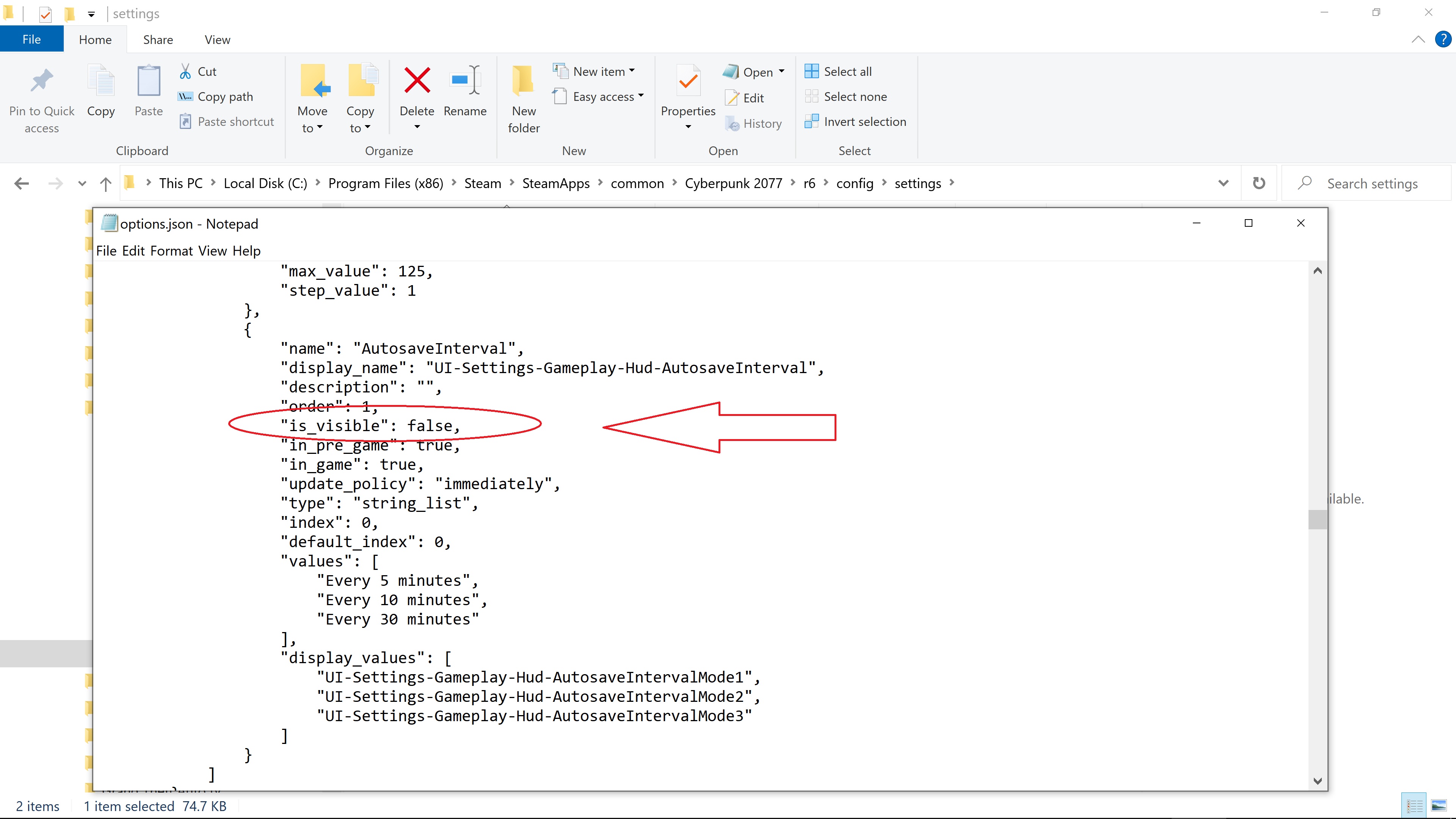Viewport: 1456px width, 819px height.
Task: Click the Cut scissors icon
Action: click(x=185, y=72)
